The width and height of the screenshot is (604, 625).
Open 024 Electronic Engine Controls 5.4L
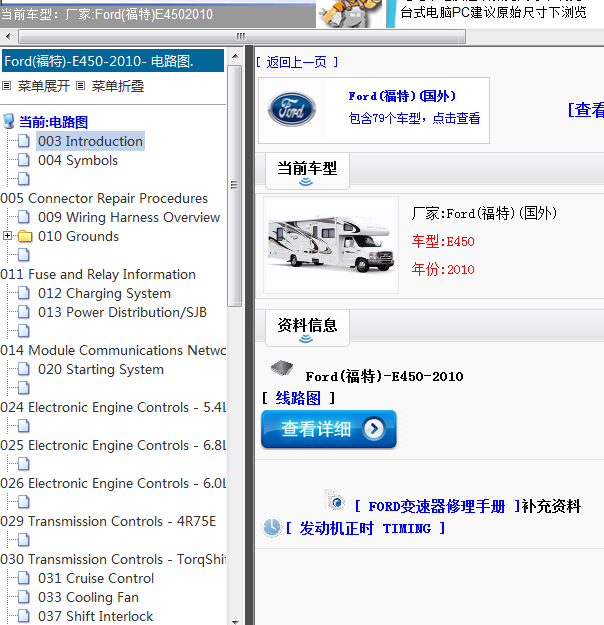click(x=113, y=407)
